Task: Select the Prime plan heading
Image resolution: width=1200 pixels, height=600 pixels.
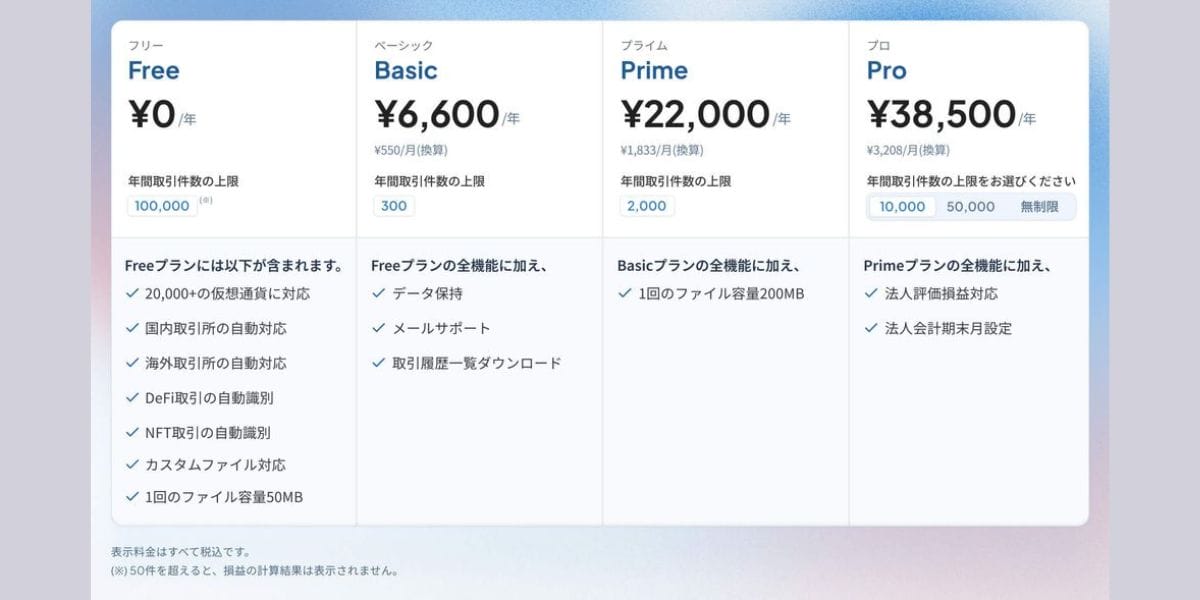Action: click(x=651, y=70)
